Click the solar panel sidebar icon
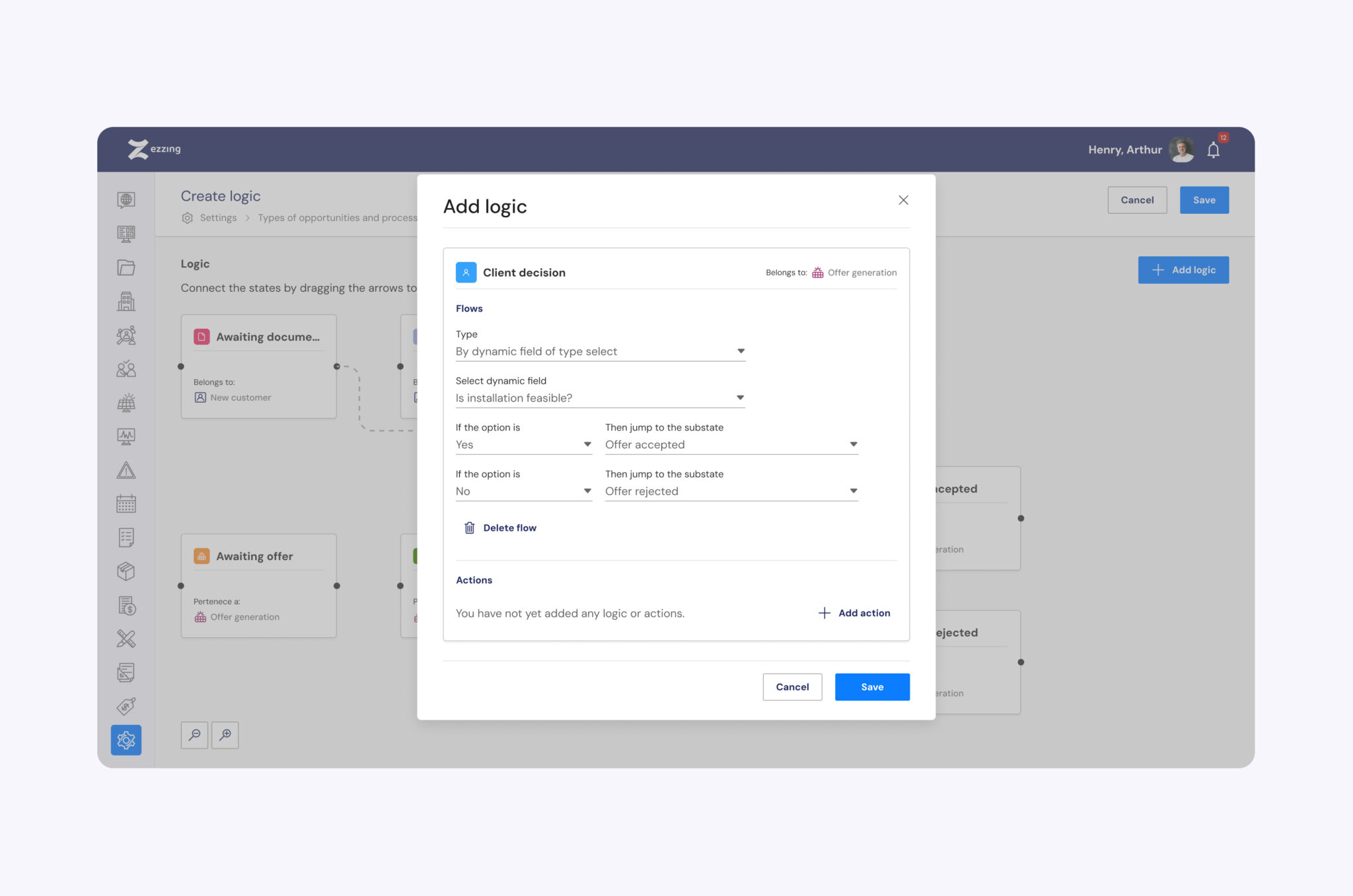Image resolution: width=1353 pixels, height=896 pixels. point(126,402)
